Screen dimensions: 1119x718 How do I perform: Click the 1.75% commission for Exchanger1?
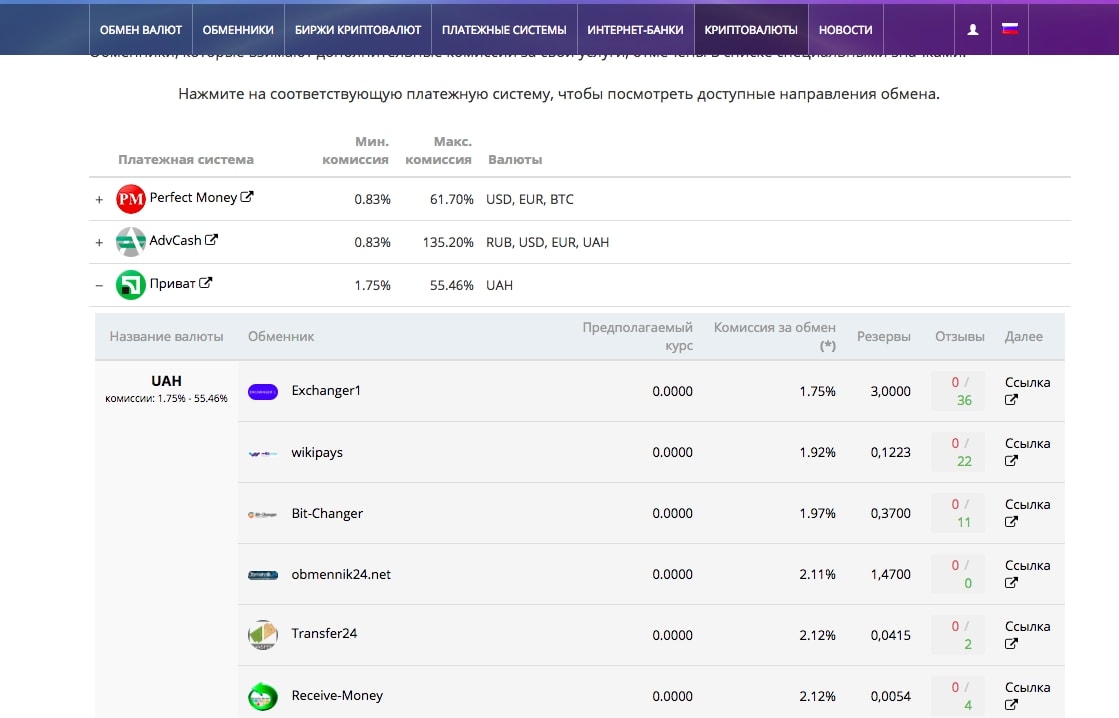coord(817,391)
